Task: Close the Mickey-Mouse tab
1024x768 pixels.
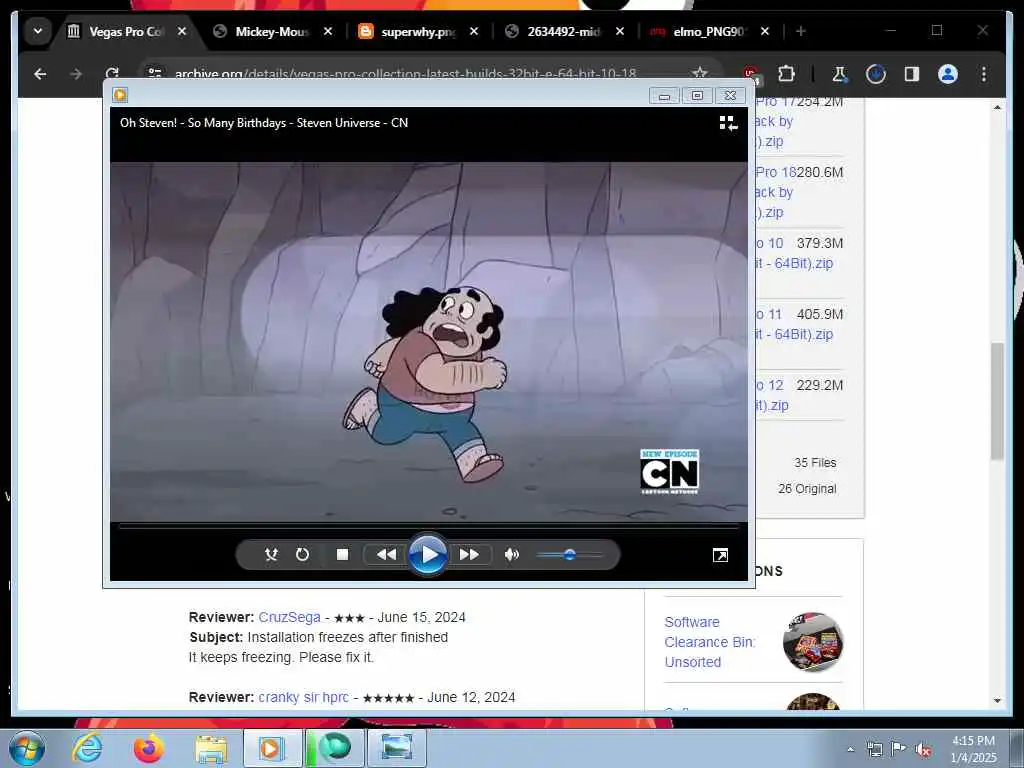Action: 328,31
